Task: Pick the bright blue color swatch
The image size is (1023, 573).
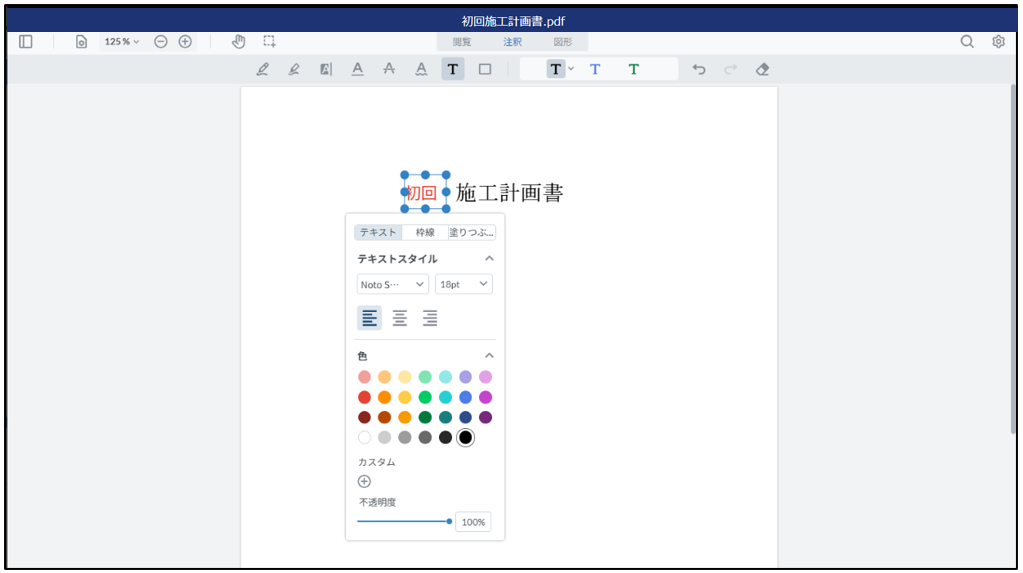Action: coord(465,397)
